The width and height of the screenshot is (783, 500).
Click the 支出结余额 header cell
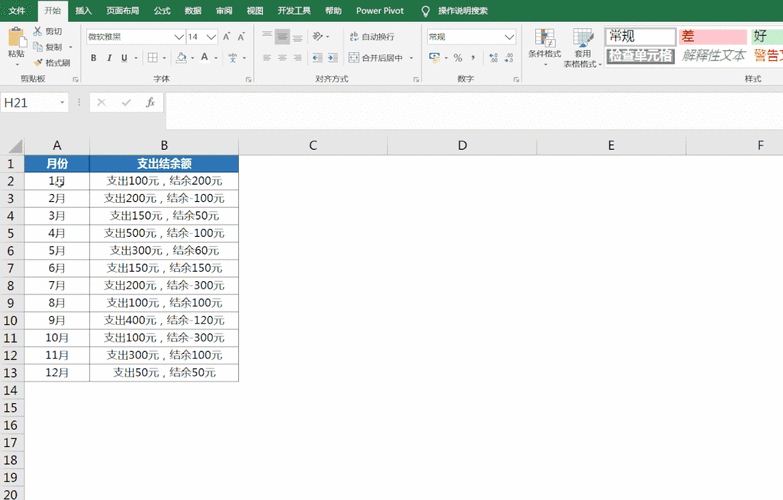click(x=164, y=163)
